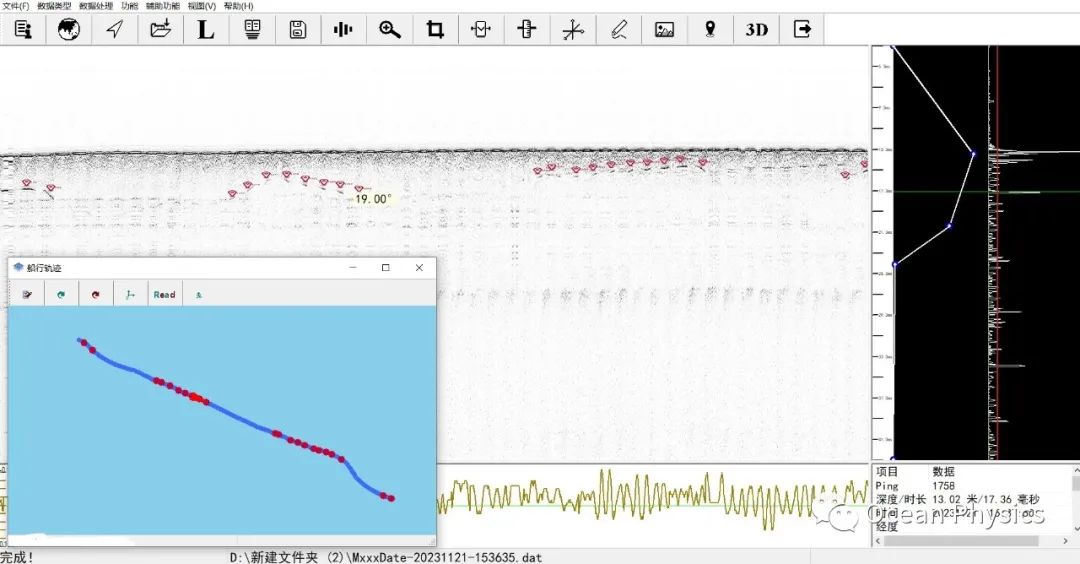Click the large L toolbar icon
The height and width of the screenshot is (564, 1080).
(x=205, y=30)
